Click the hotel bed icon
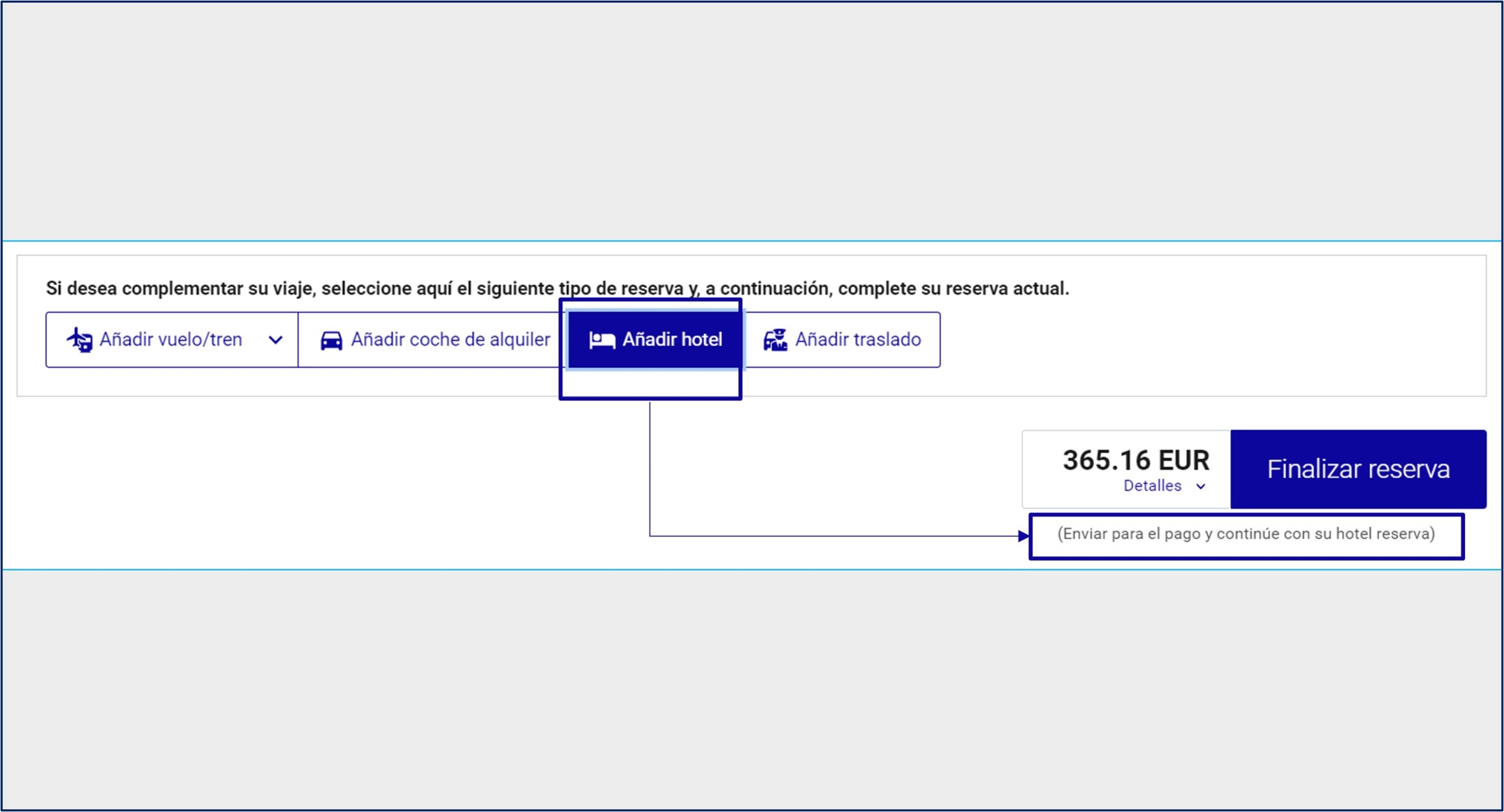Image resolution: width=1504 pixels, height=812 pixels. pyautogui.click(x=601, y=340)
